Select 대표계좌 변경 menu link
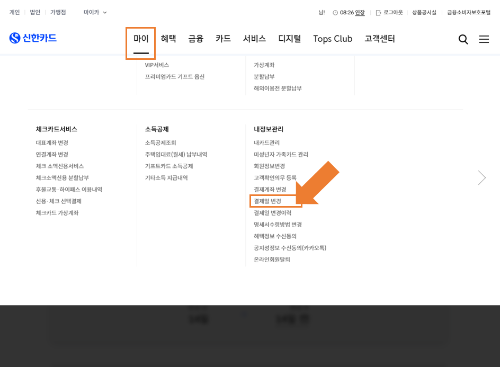This screenshot has width=500, height=367. point(52,143)
